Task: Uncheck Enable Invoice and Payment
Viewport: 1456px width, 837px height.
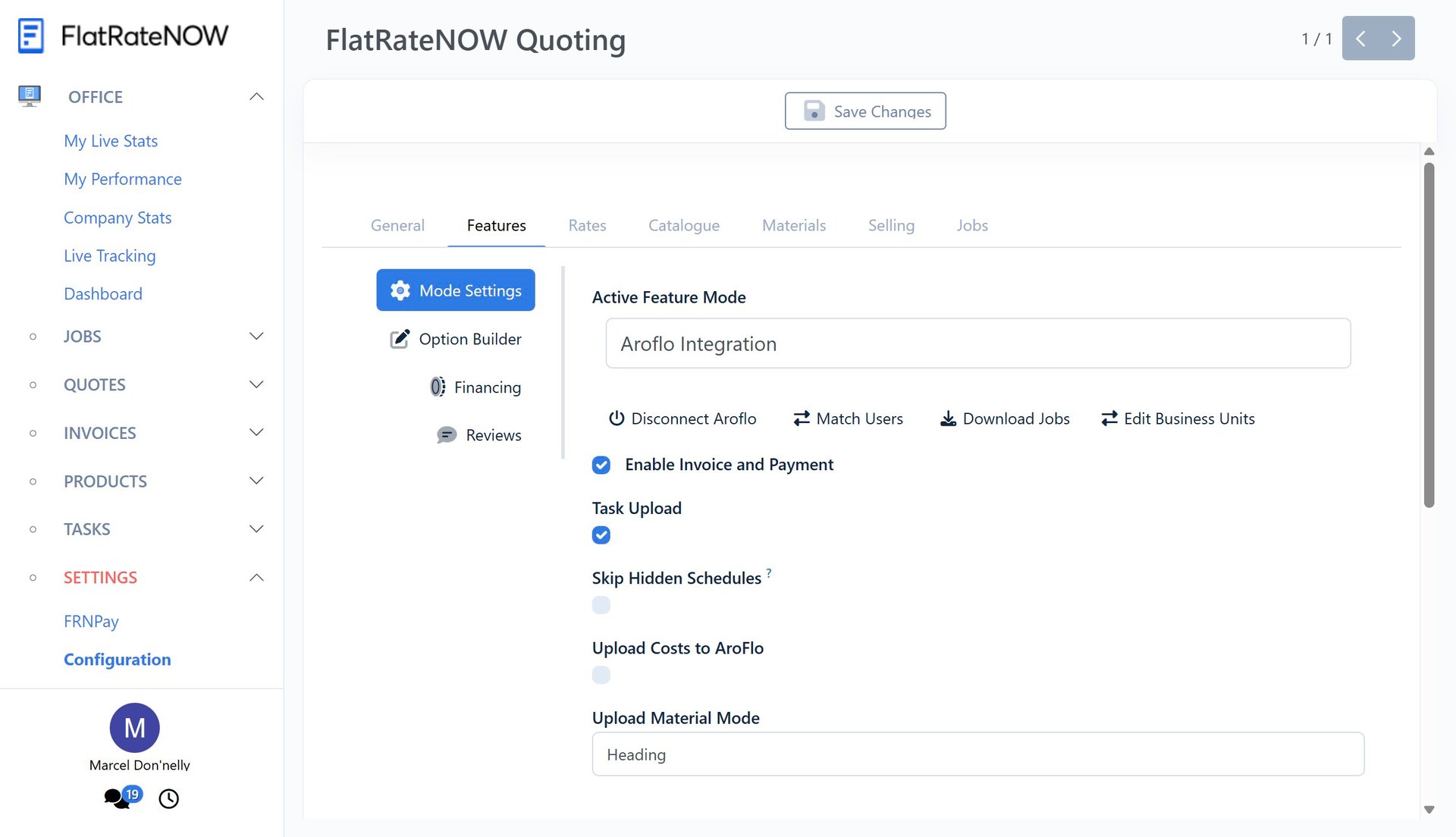Action: click(601, 465)
